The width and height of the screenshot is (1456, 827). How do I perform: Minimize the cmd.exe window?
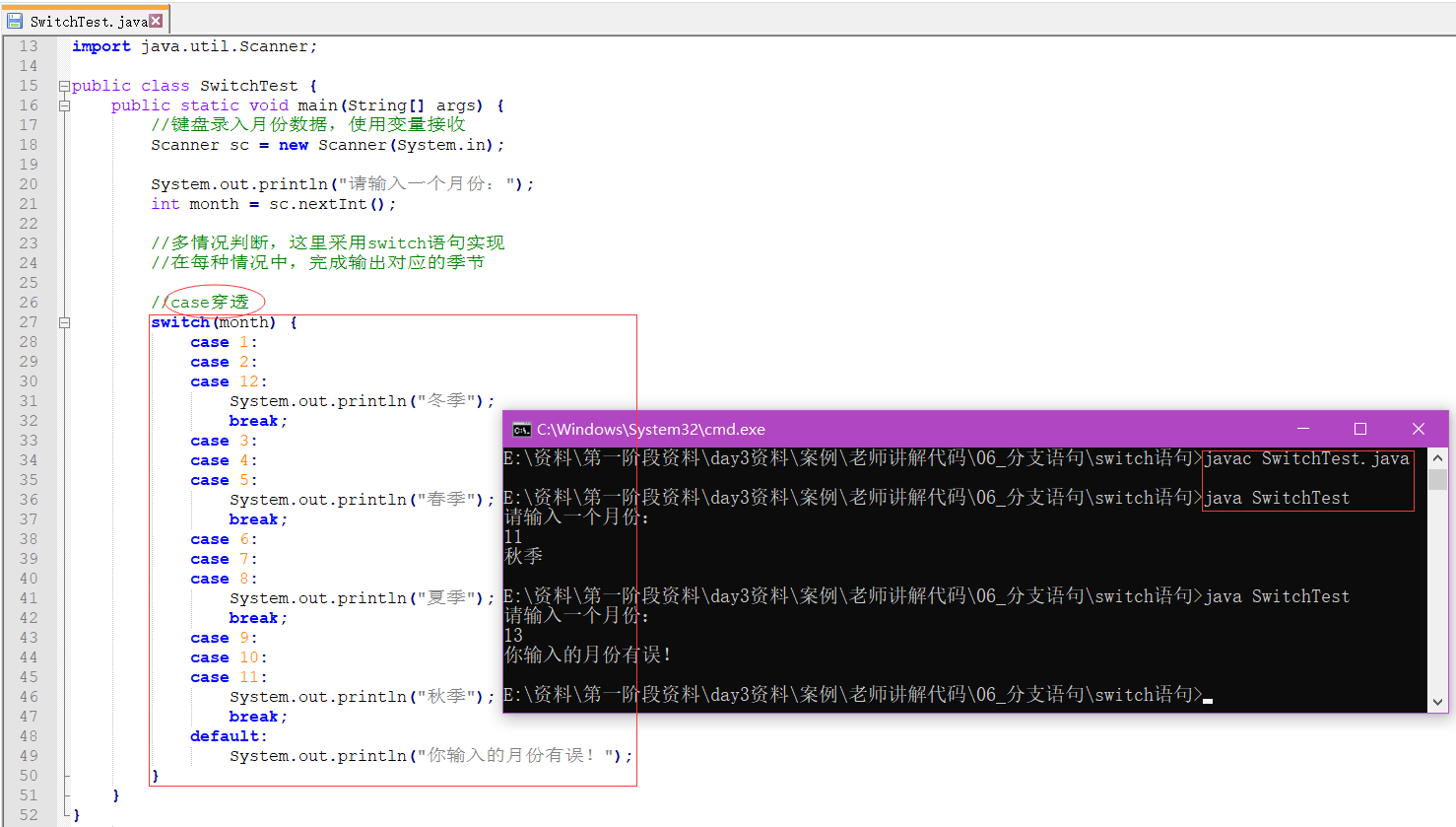1303,429
